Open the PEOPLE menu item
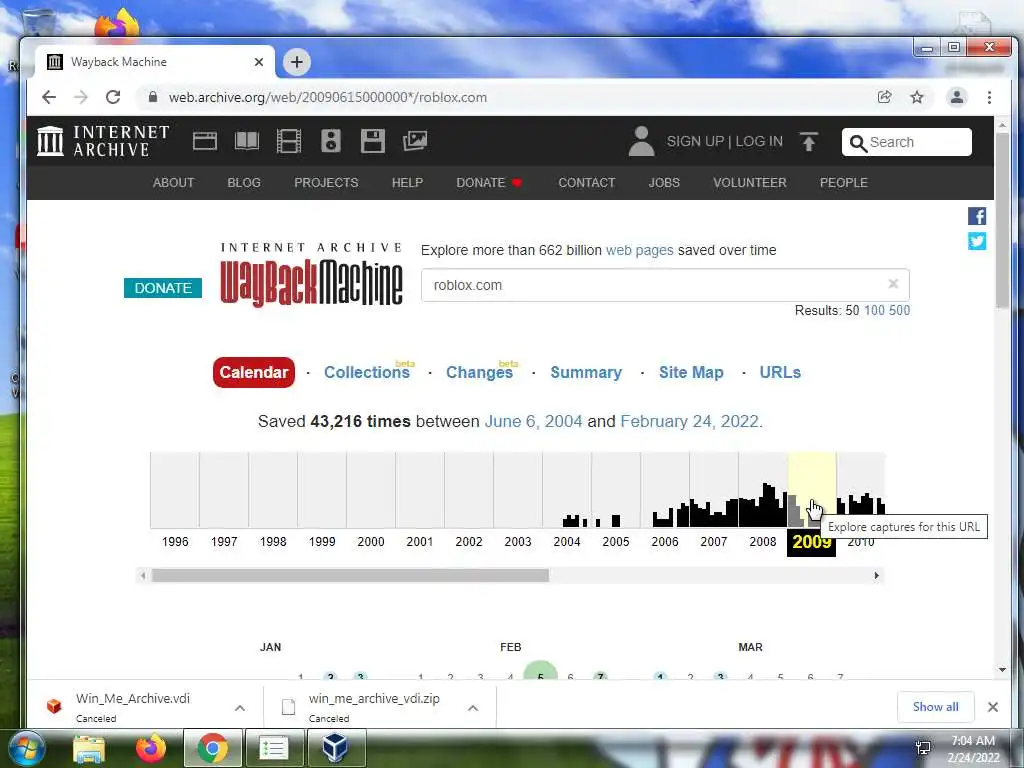The height and width of the screenshot is (768, 1024). tap(843, 183)
